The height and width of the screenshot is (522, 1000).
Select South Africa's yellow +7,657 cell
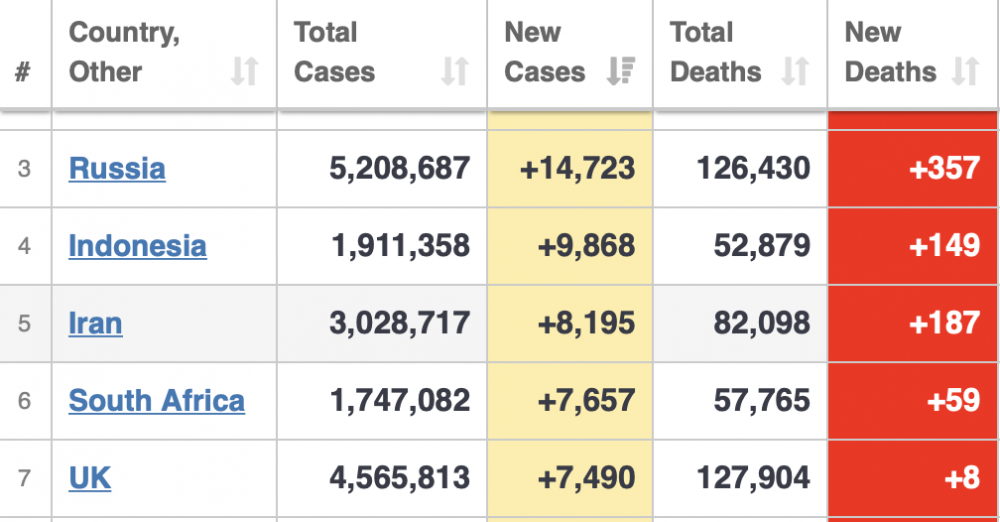coord(570,401)
